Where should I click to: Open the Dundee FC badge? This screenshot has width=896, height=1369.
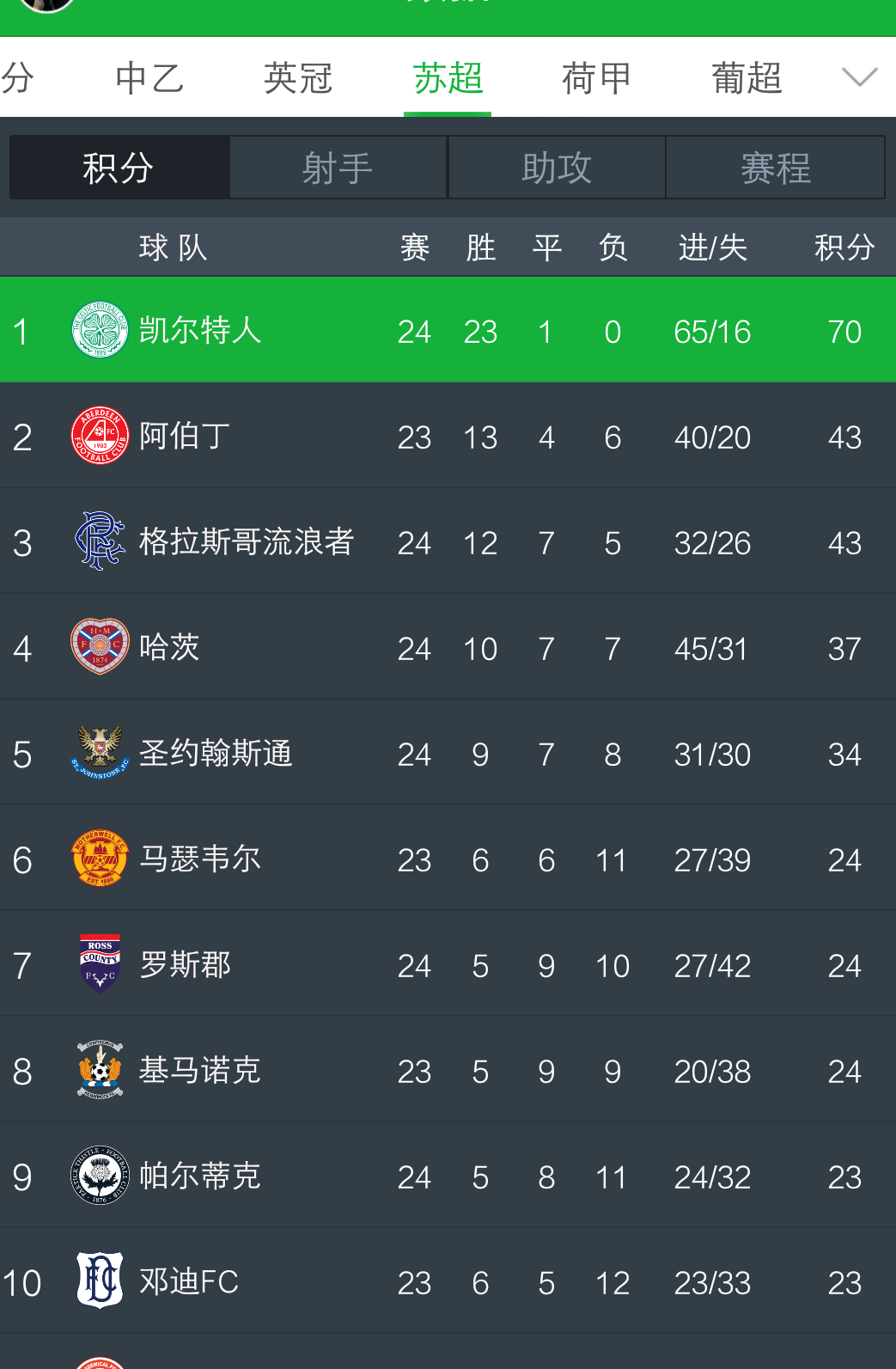[x=100, y=1280]
